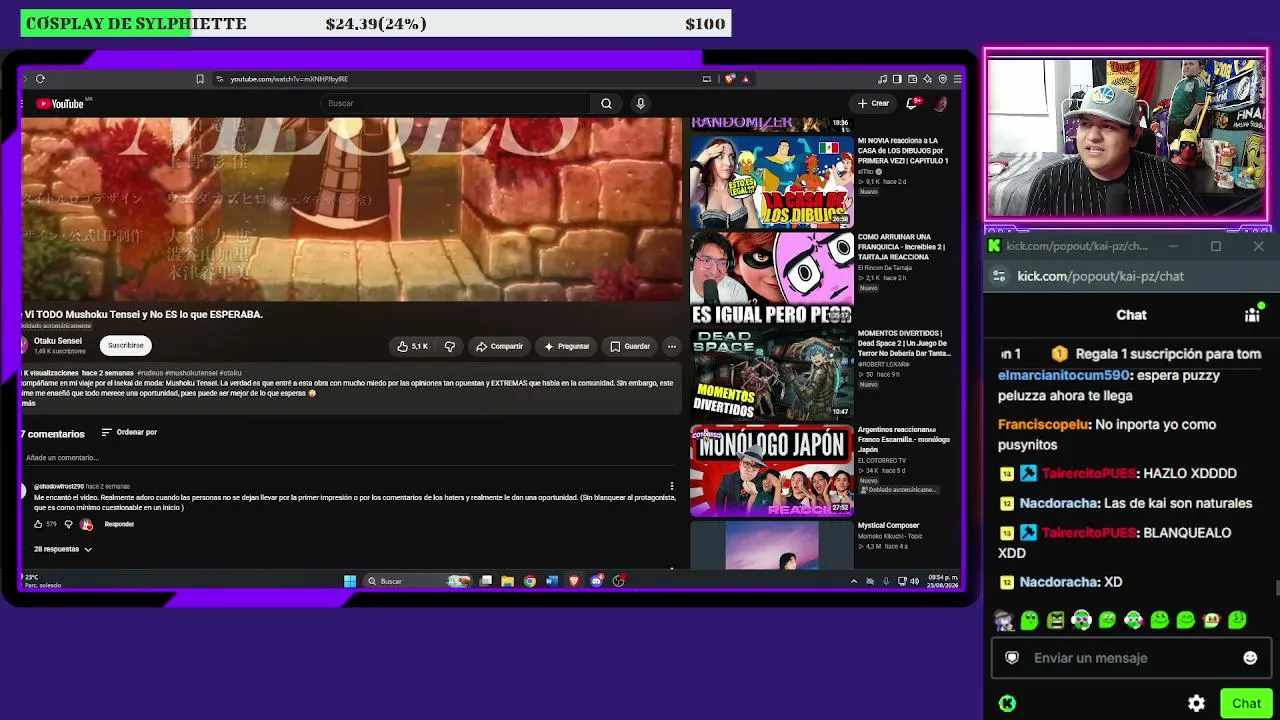Open the Brave Shields icon in the address bar
This screenshot has height=720, width=1280.
(730, 79)
